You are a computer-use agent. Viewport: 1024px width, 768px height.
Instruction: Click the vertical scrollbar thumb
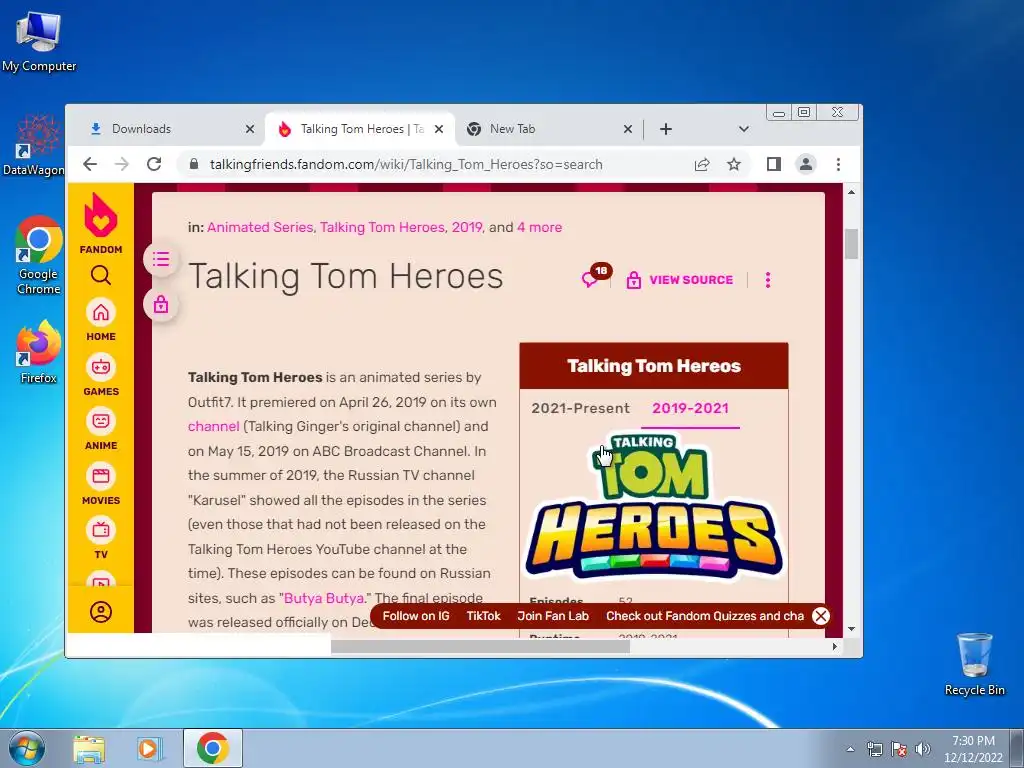(851, 244)
